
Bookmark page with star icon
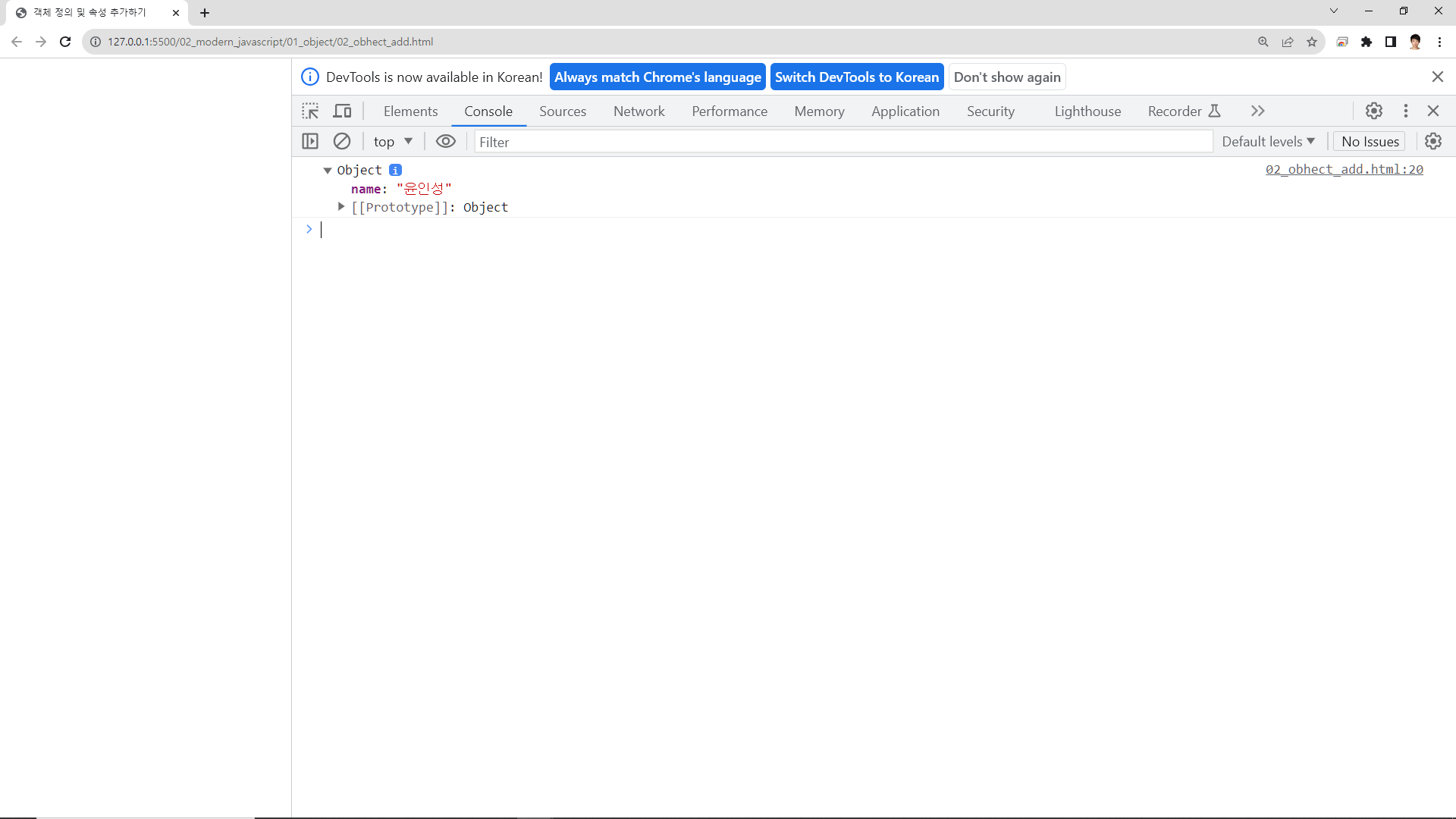click(x=1312, y=42)
